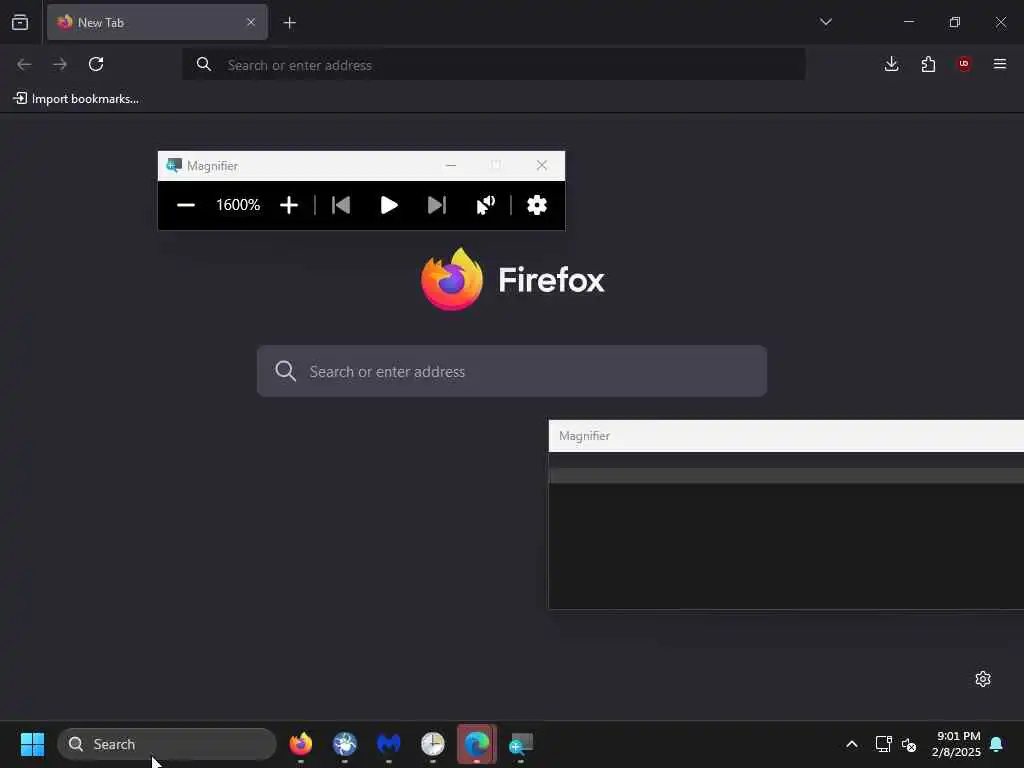The width and height of the screenshot is (1024, 768).
Task: Minimize the Magnifier toolbar window
Action: pos(451,165)
